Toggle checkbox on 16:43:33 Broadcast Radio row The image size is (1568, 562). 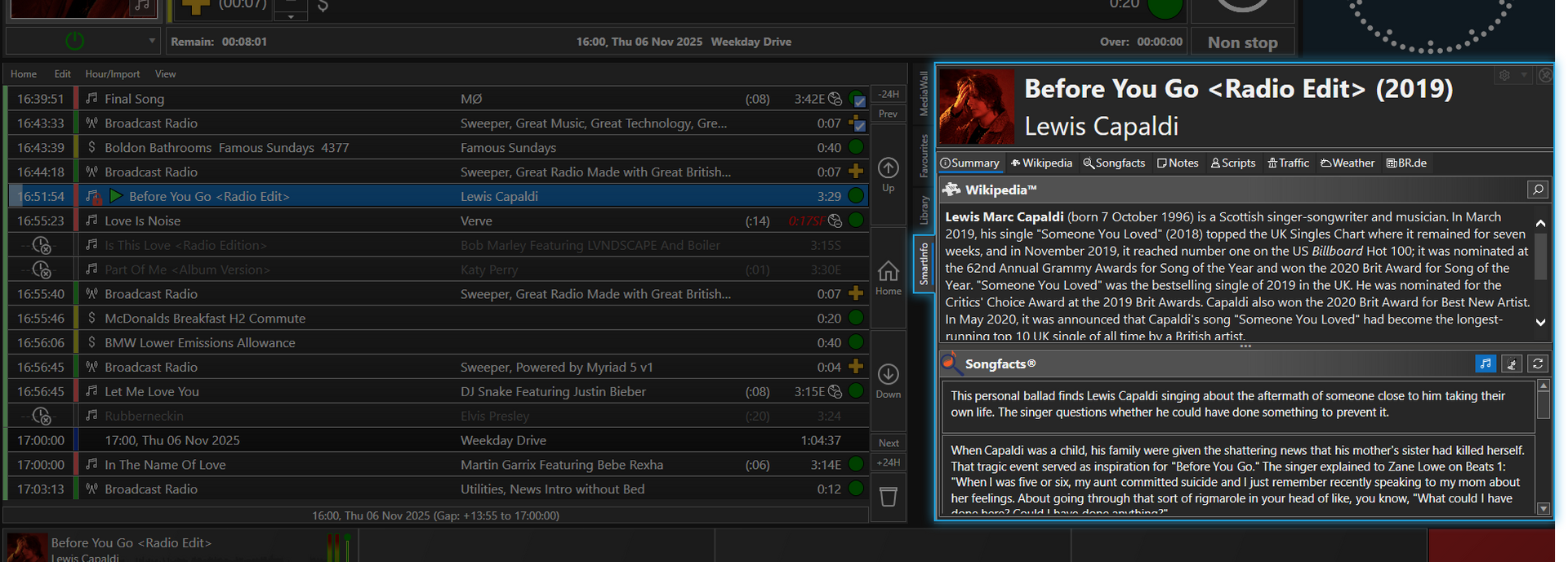860,126
